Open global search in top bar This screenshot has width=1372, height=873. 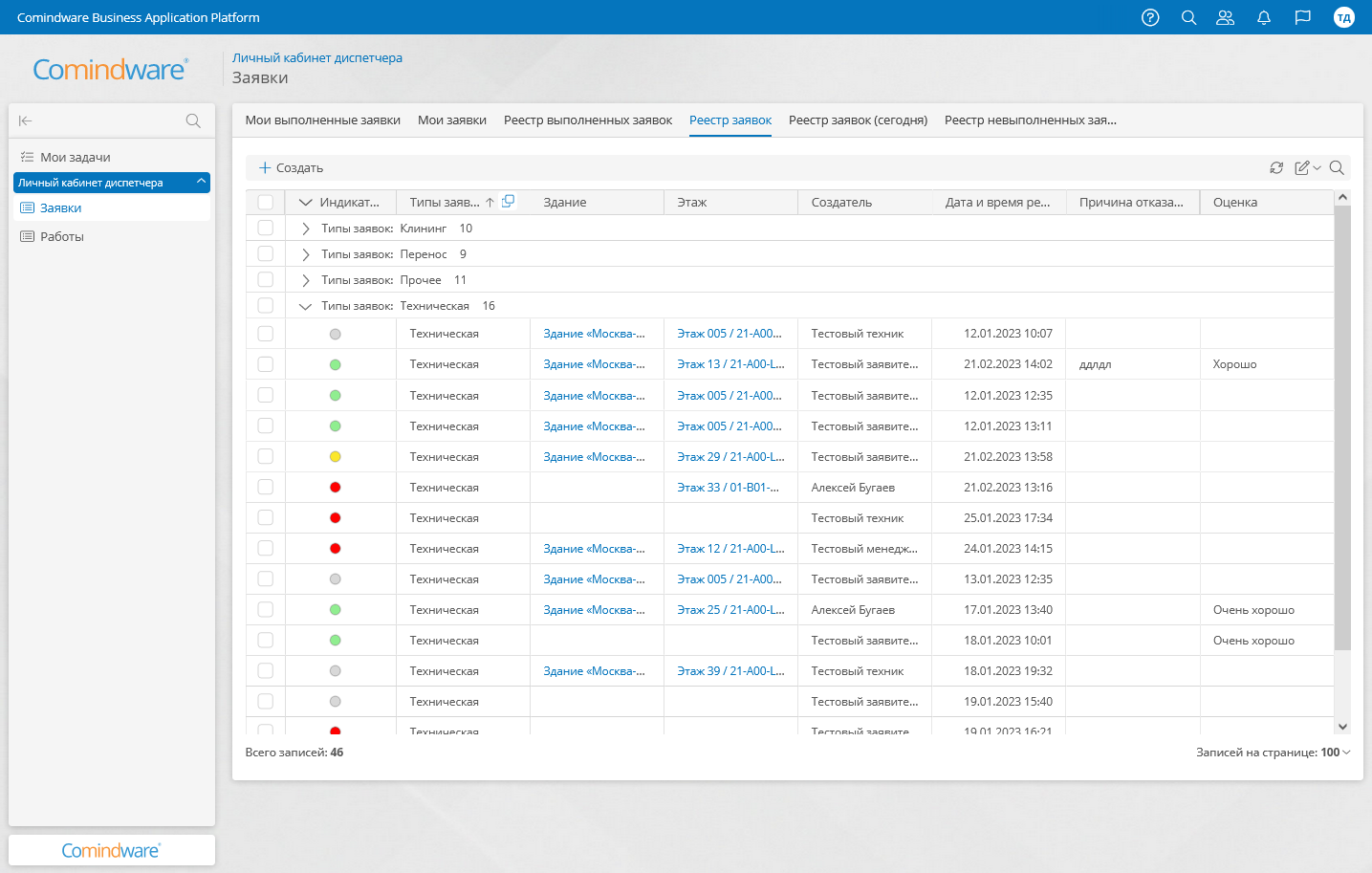pyautogui.click(x=1188, y=17)
